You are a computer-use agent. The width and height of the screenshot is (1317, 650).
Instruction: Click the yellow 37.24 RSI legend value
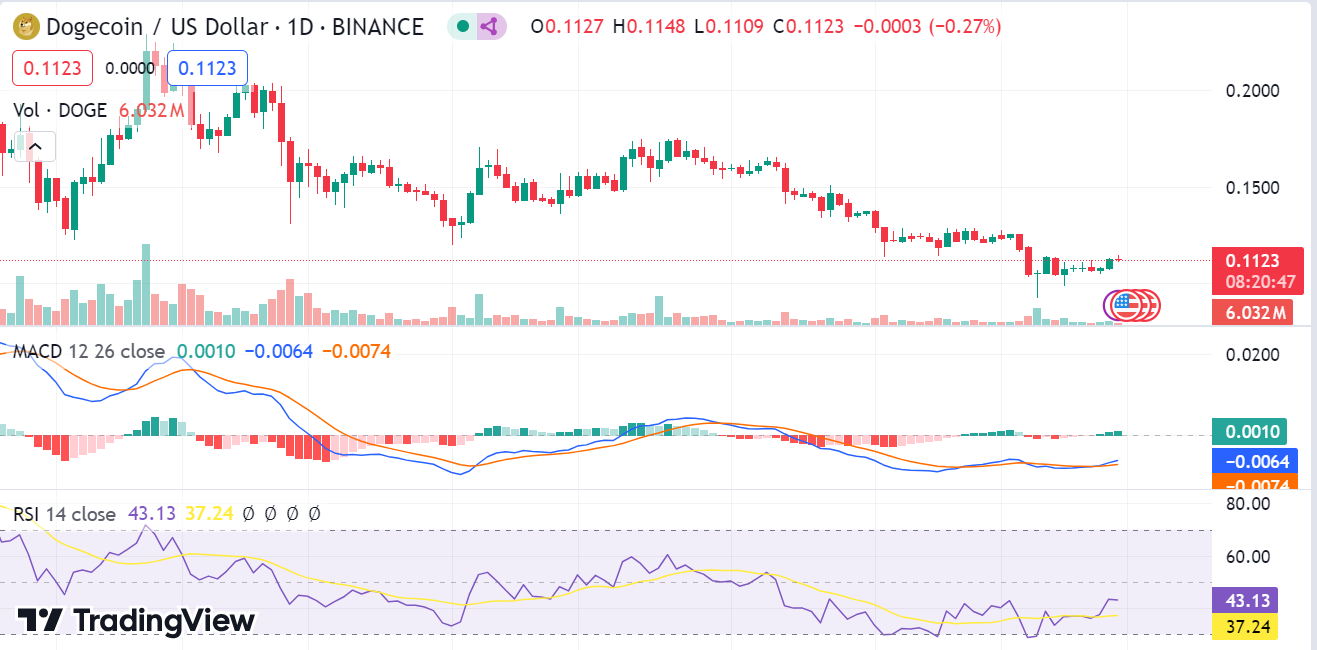coord(210,514)
